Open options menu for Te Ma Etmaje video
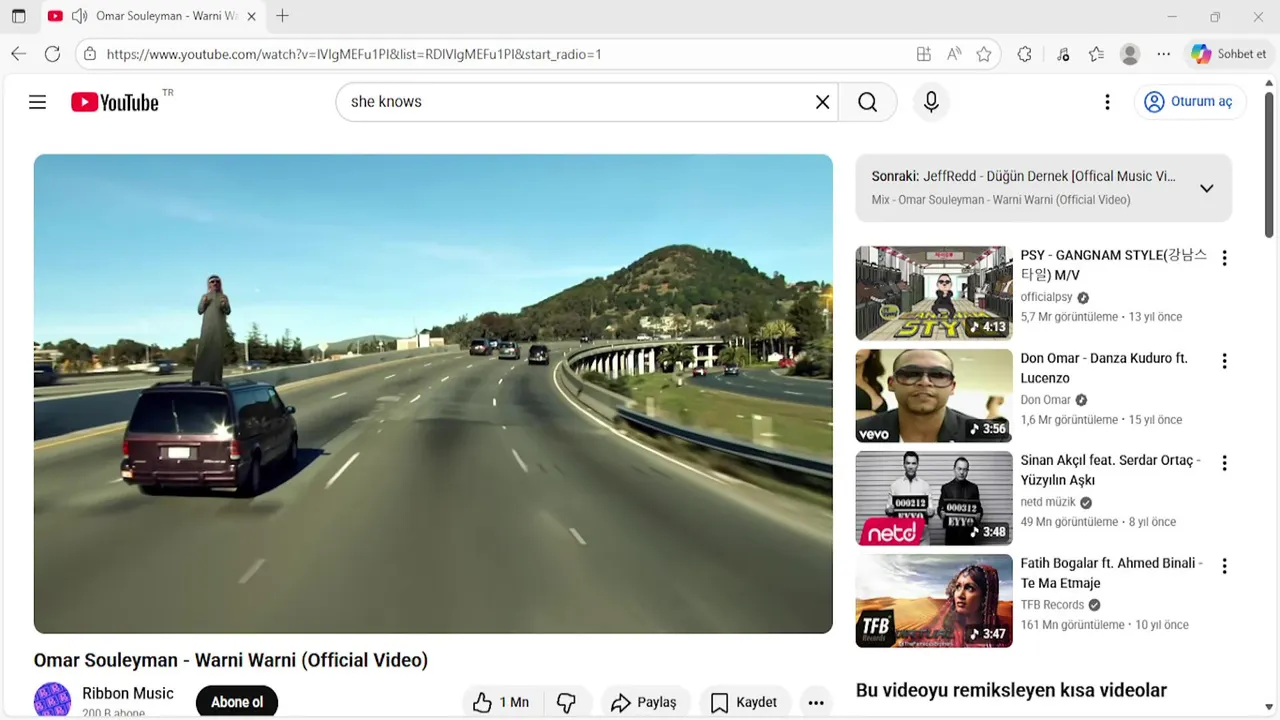Image resolution: width=1280 pixels, height=720 pixels. (x=1224, y=566)
